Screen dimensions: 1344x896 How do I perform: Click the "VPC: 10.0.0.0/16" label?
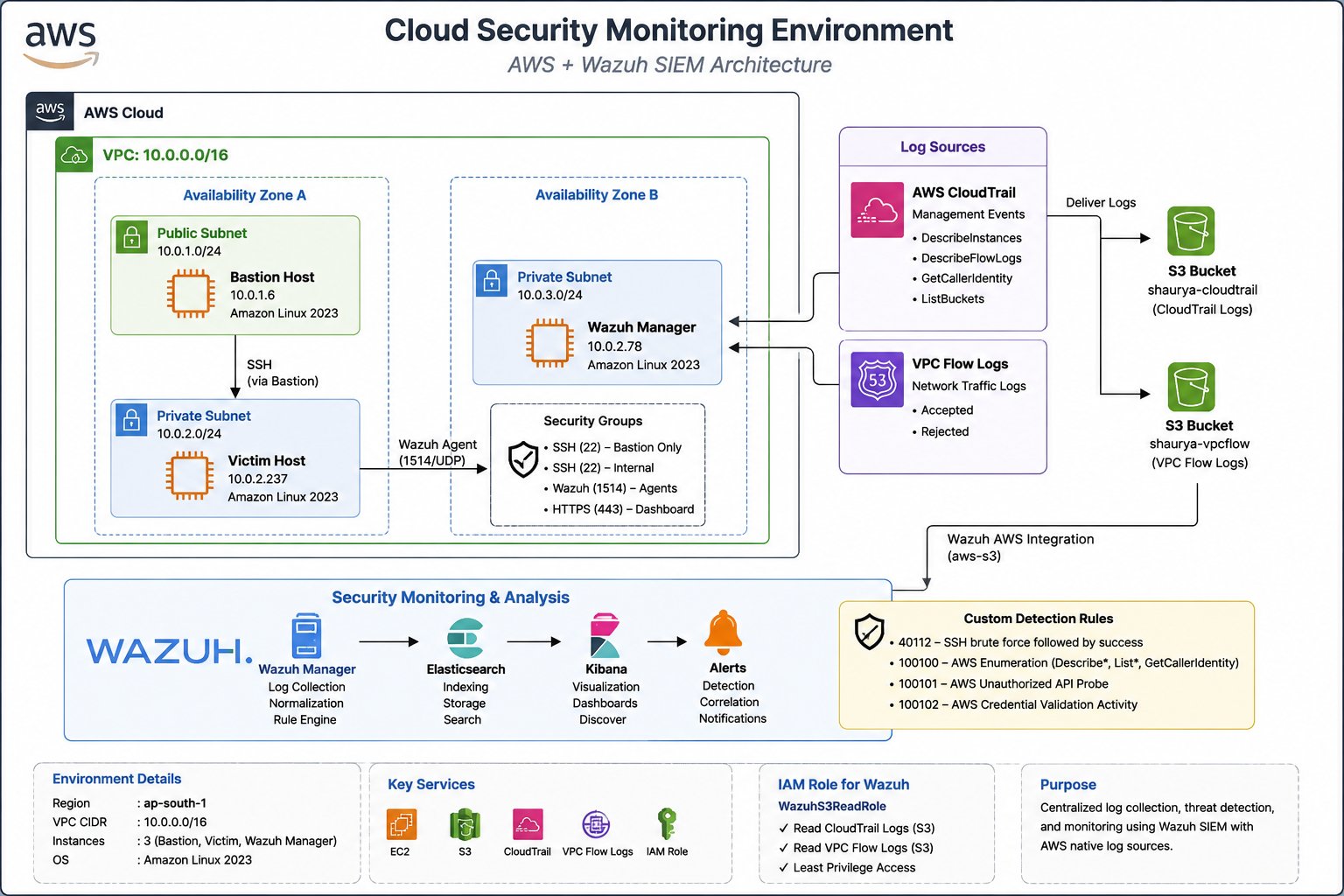[x=165, y=155]
